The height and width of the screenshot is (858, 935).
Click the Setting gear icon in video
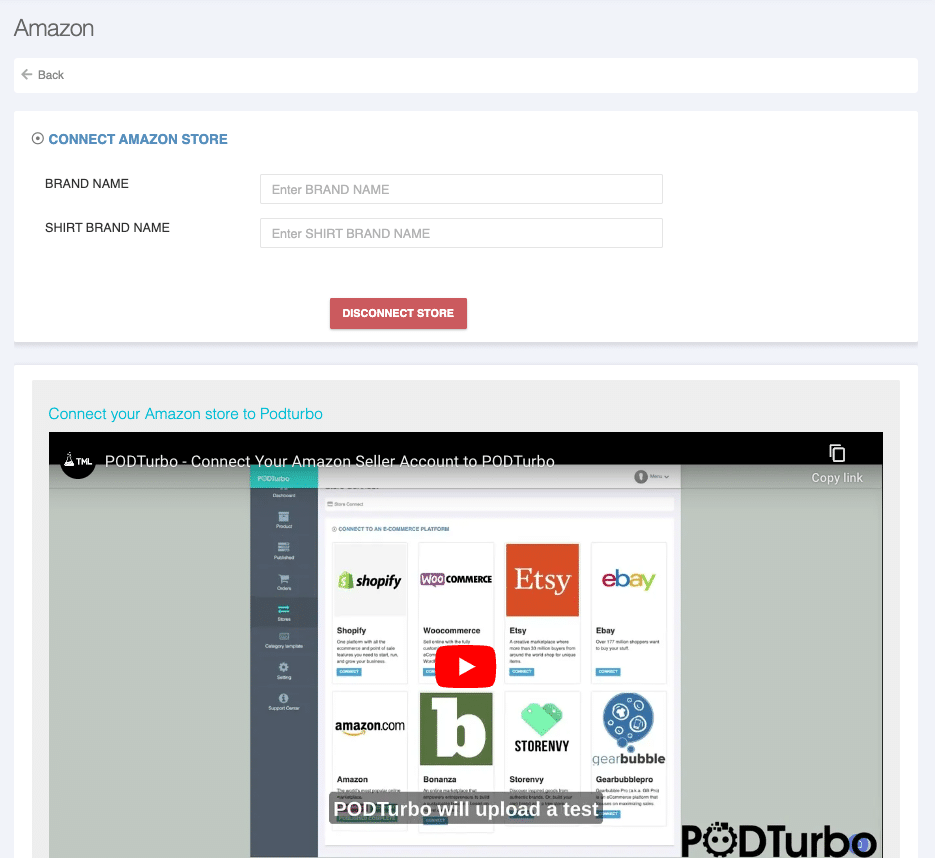coord(284,670)
